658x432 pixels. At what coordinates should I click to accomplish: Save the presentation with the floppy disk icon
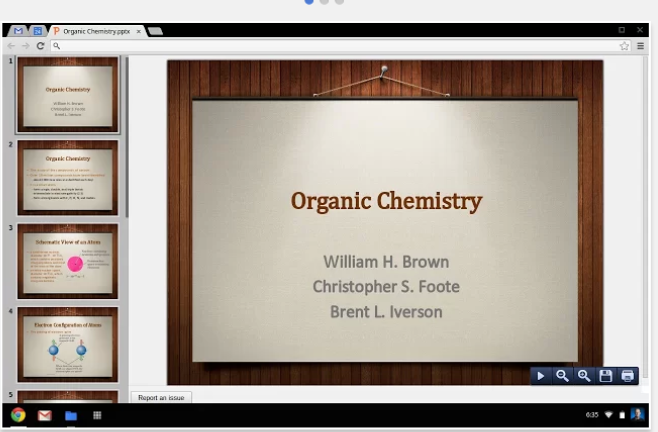pos(606,376)
